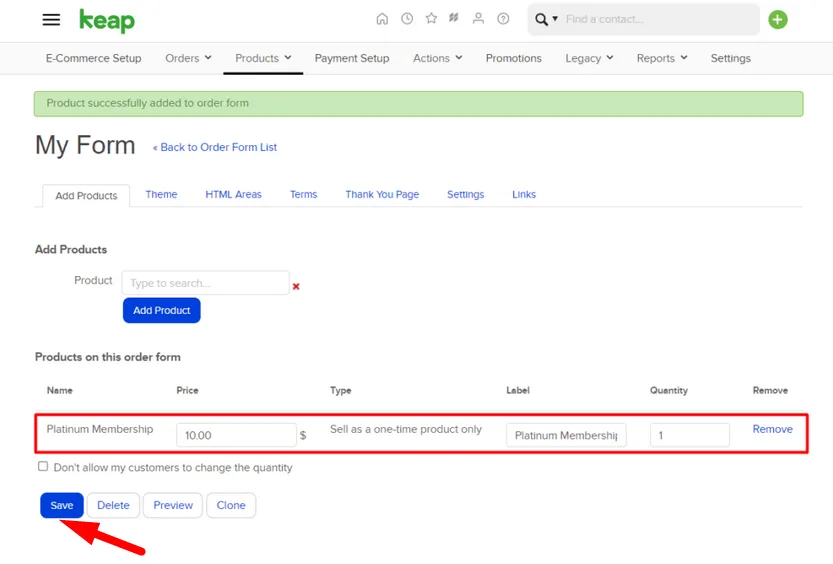The height and width of the screenshot is (564, 833).
Task: Go to the home icon
Action: [382, 19]
